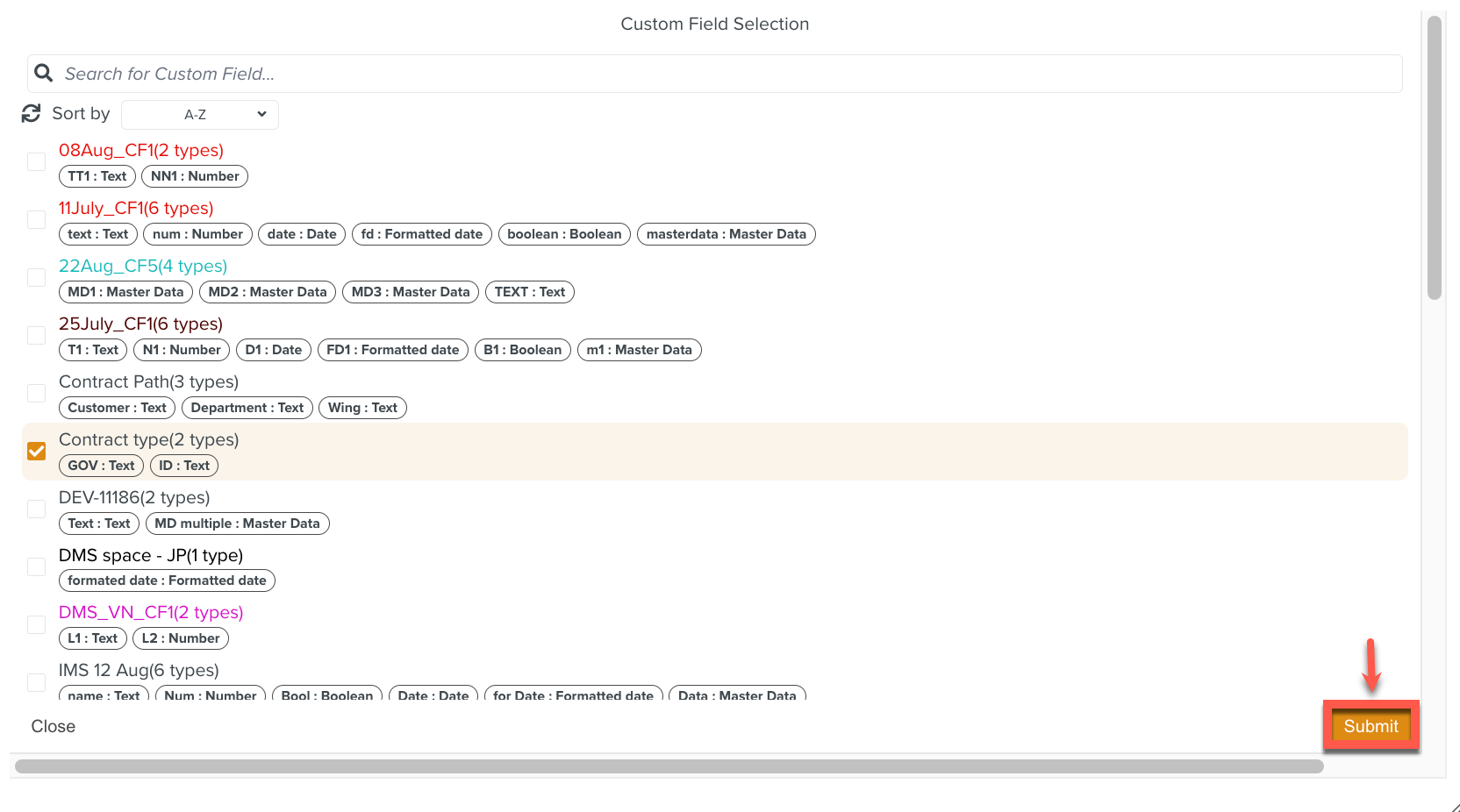Click the refresh sort icon
This screenshot has width=1460, height=812.
point(32,114)
